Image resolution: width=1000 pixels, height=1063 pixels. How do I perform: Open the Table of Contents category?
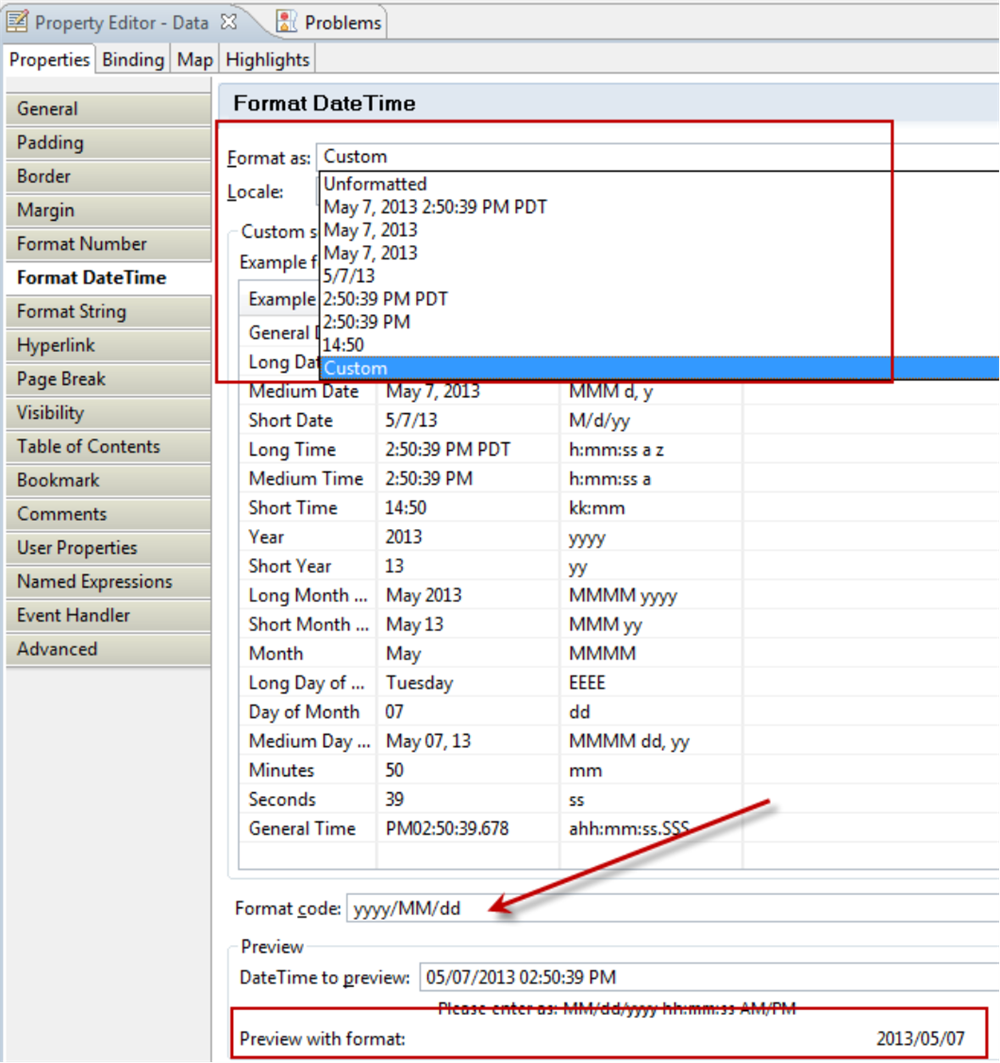pyautogui.click(x=108, y=447)
